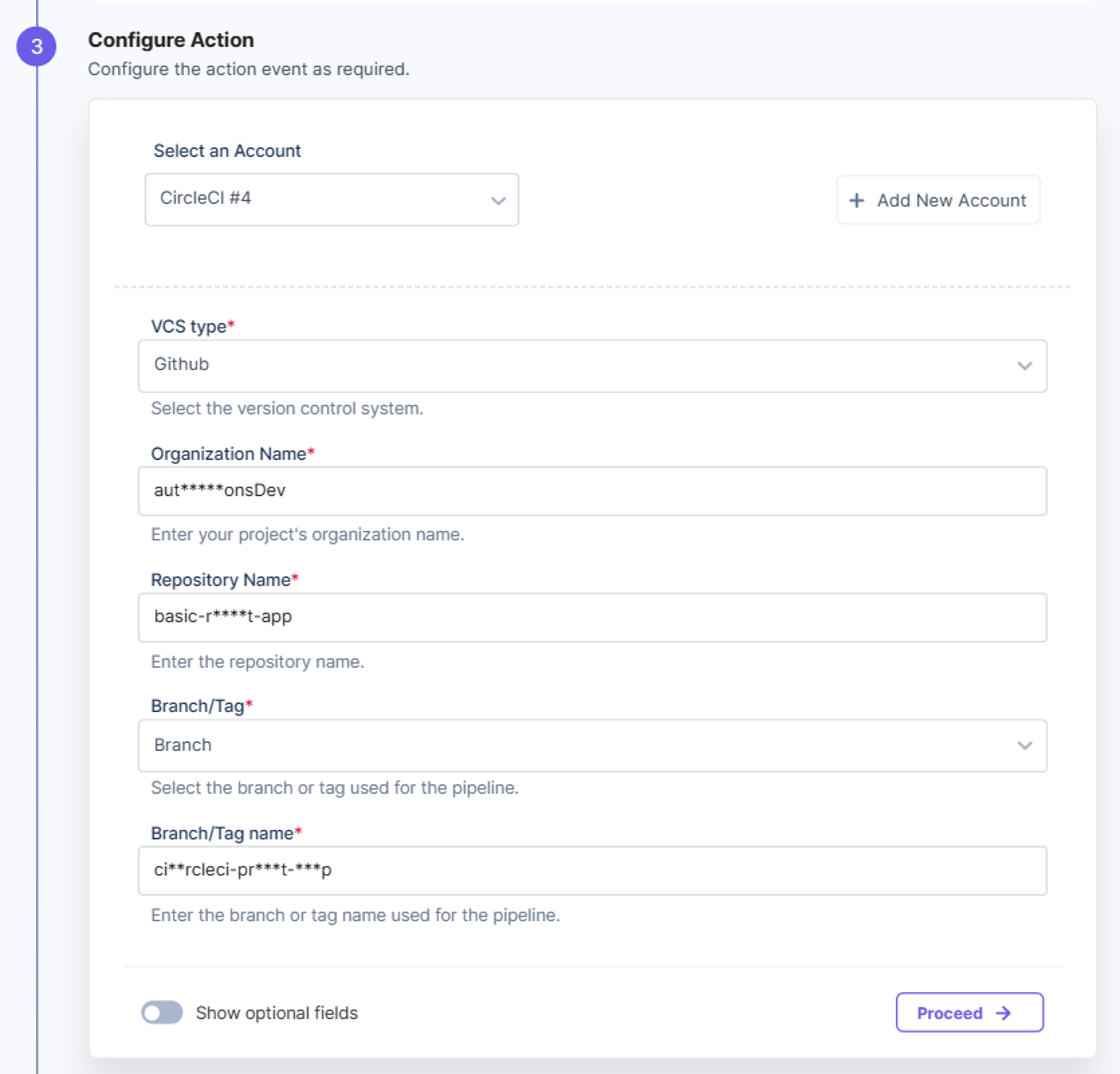Image resolution: width=1120 pixels, height=1074 pixels.
Task: Click the Repository Name input field
Action: 592,617
